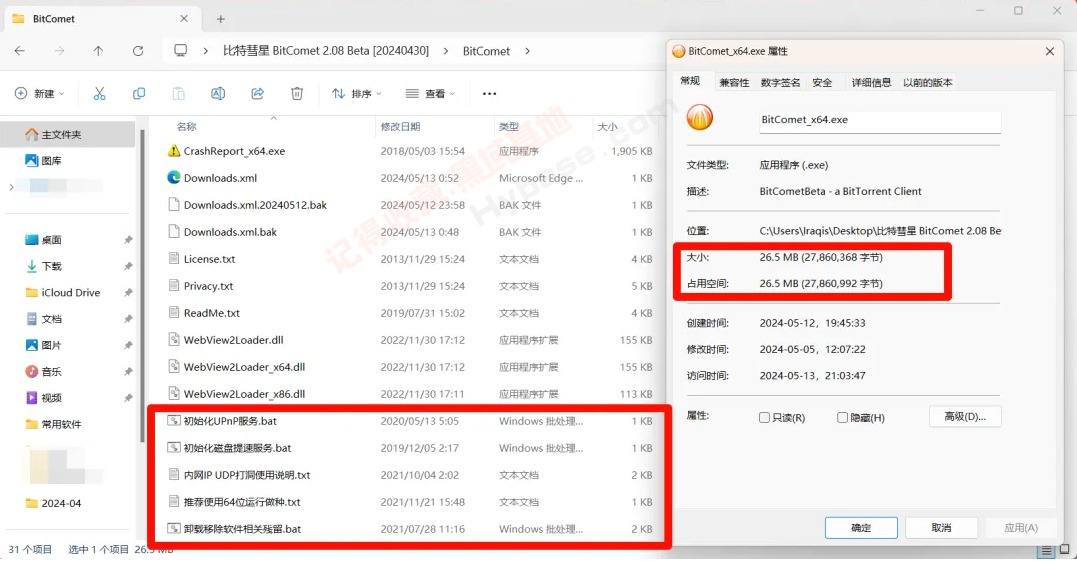Screen dimensions: 1077x561
Task: Click the pin icon next to 音乐
Action: [x=128, y=371]
